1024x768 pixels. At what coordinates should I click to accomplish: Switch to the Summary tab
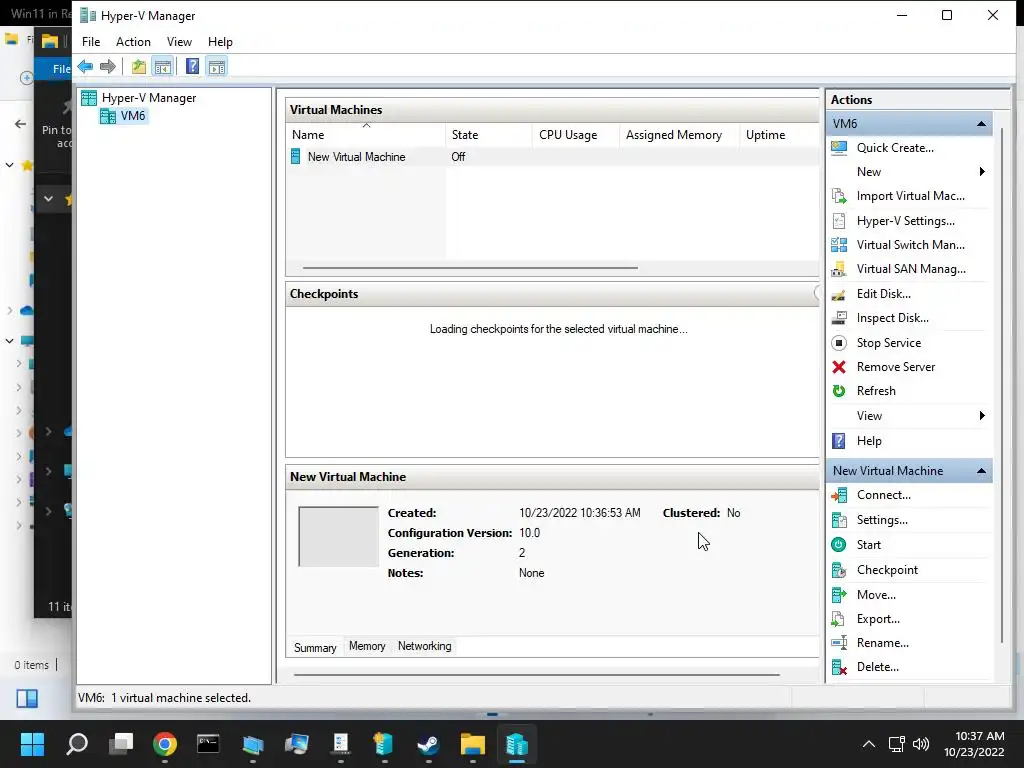tap(315, 647)
